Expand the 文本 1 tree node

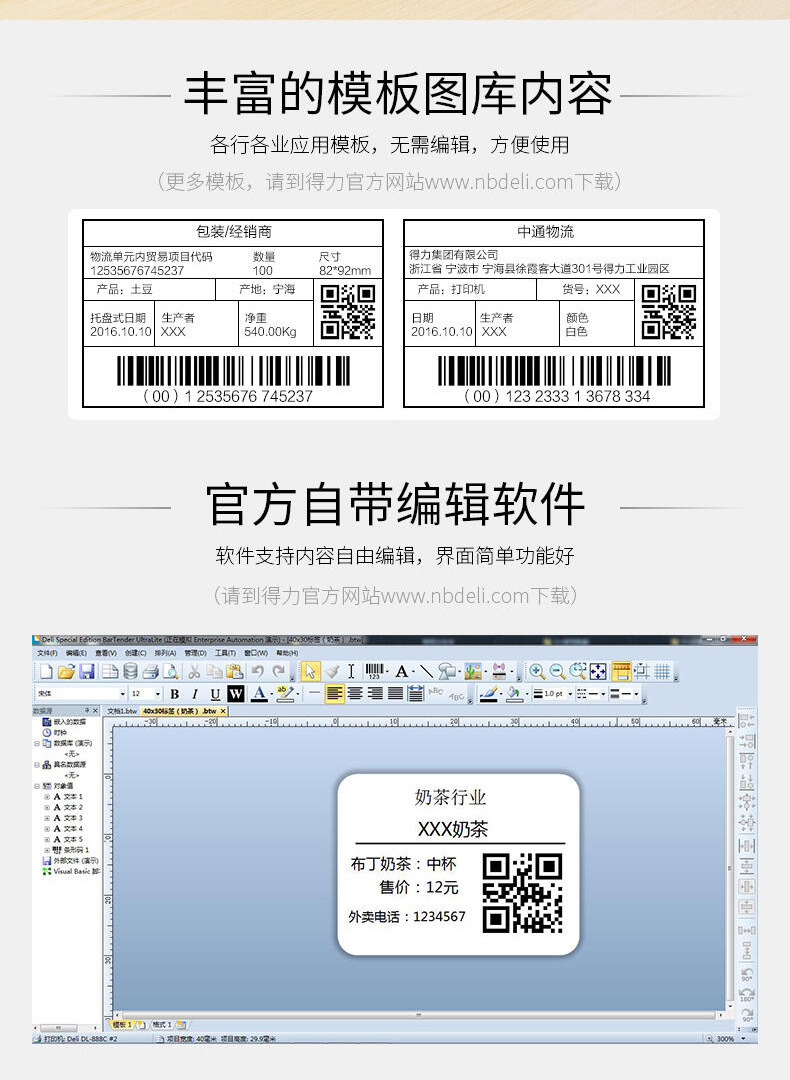(47, 797)
